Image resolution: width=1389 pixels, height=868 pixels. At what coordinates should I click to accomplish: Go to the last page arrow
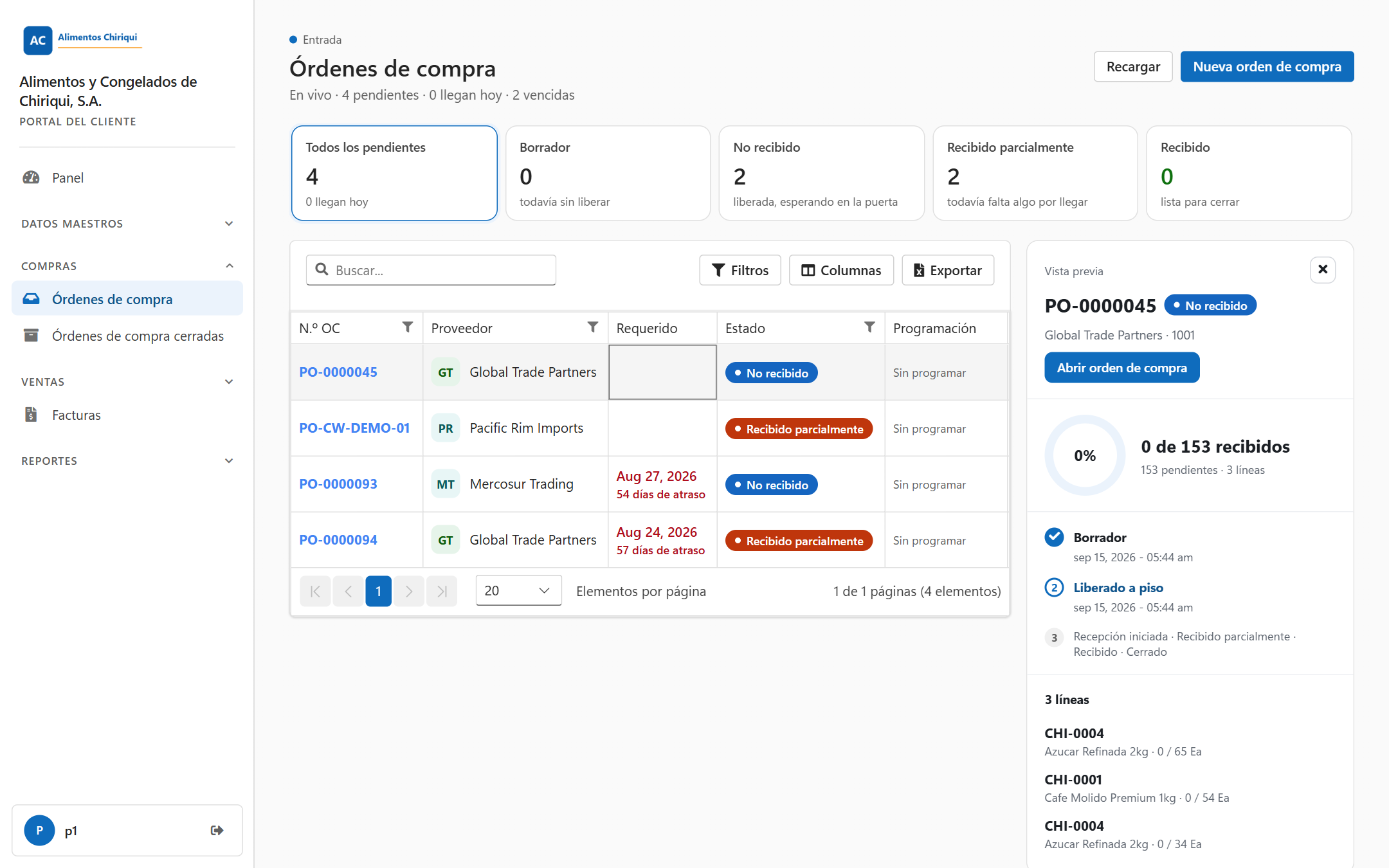(x=442, y=591)
